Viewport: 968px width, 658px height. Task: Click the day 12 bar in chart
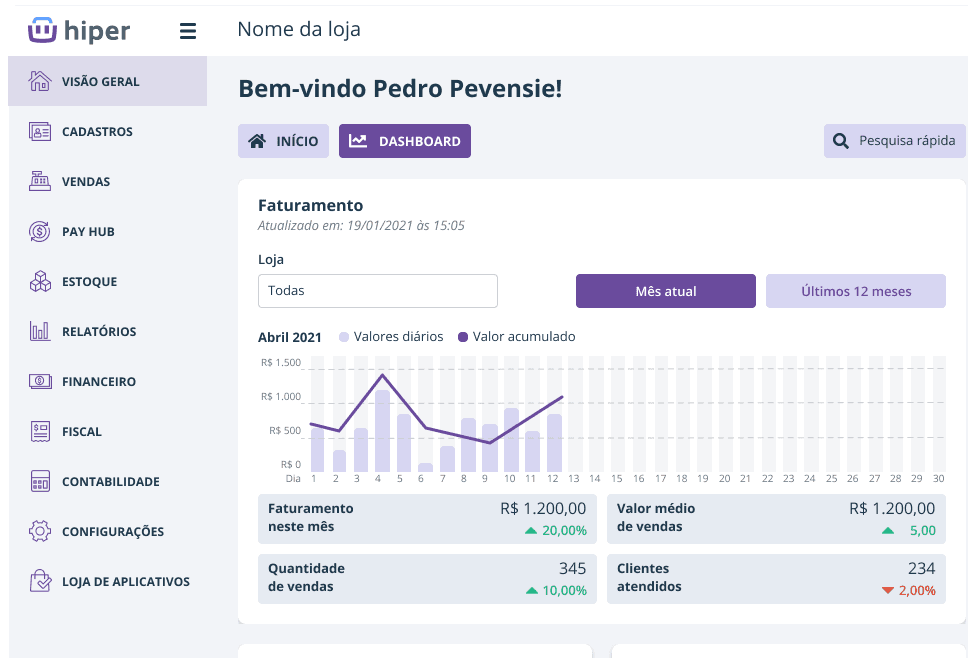click(x=554, y=443)
